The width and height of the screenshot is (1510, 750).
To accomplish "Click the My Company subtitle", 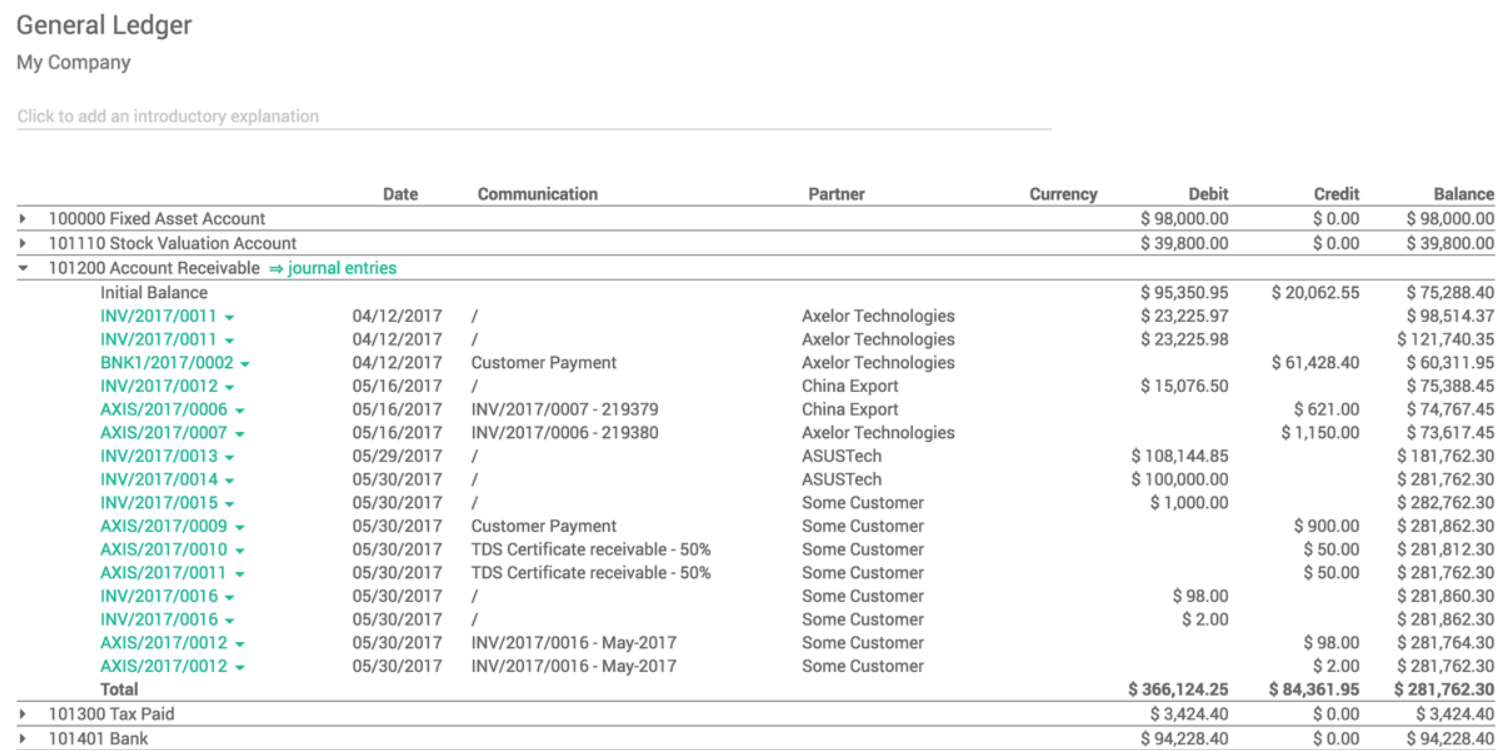I will (x=74, y=62).
